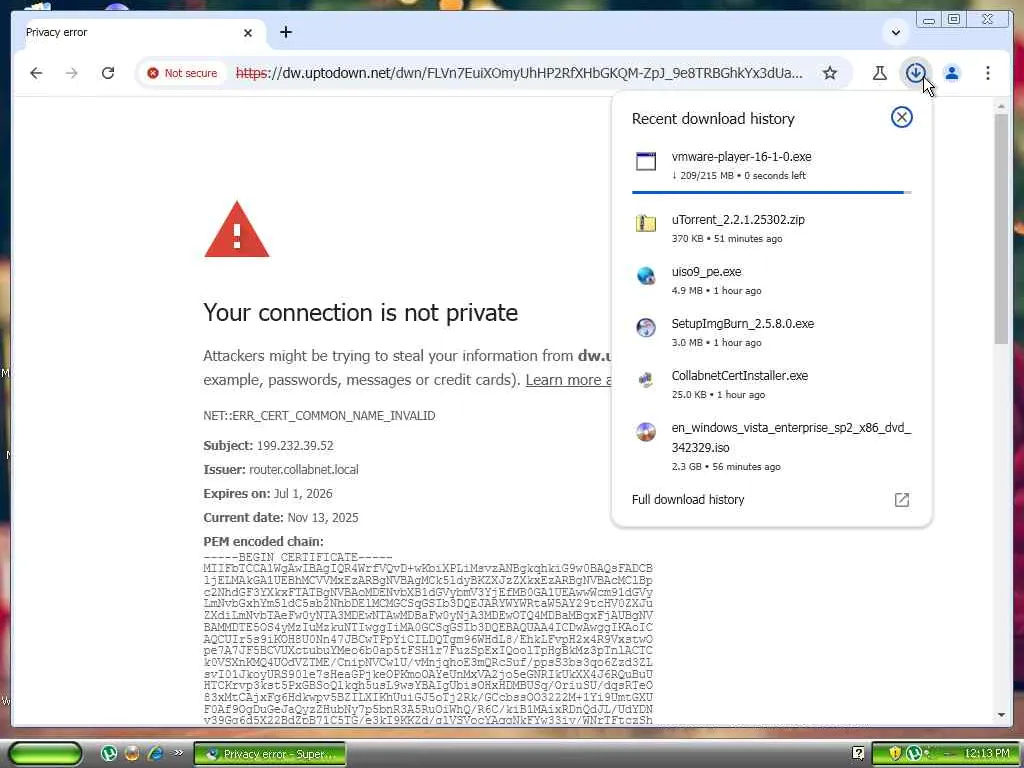Open vmware-player-16-1-0.exe download entry
Screen dimensions: 1024x768
tap(771, 165)
